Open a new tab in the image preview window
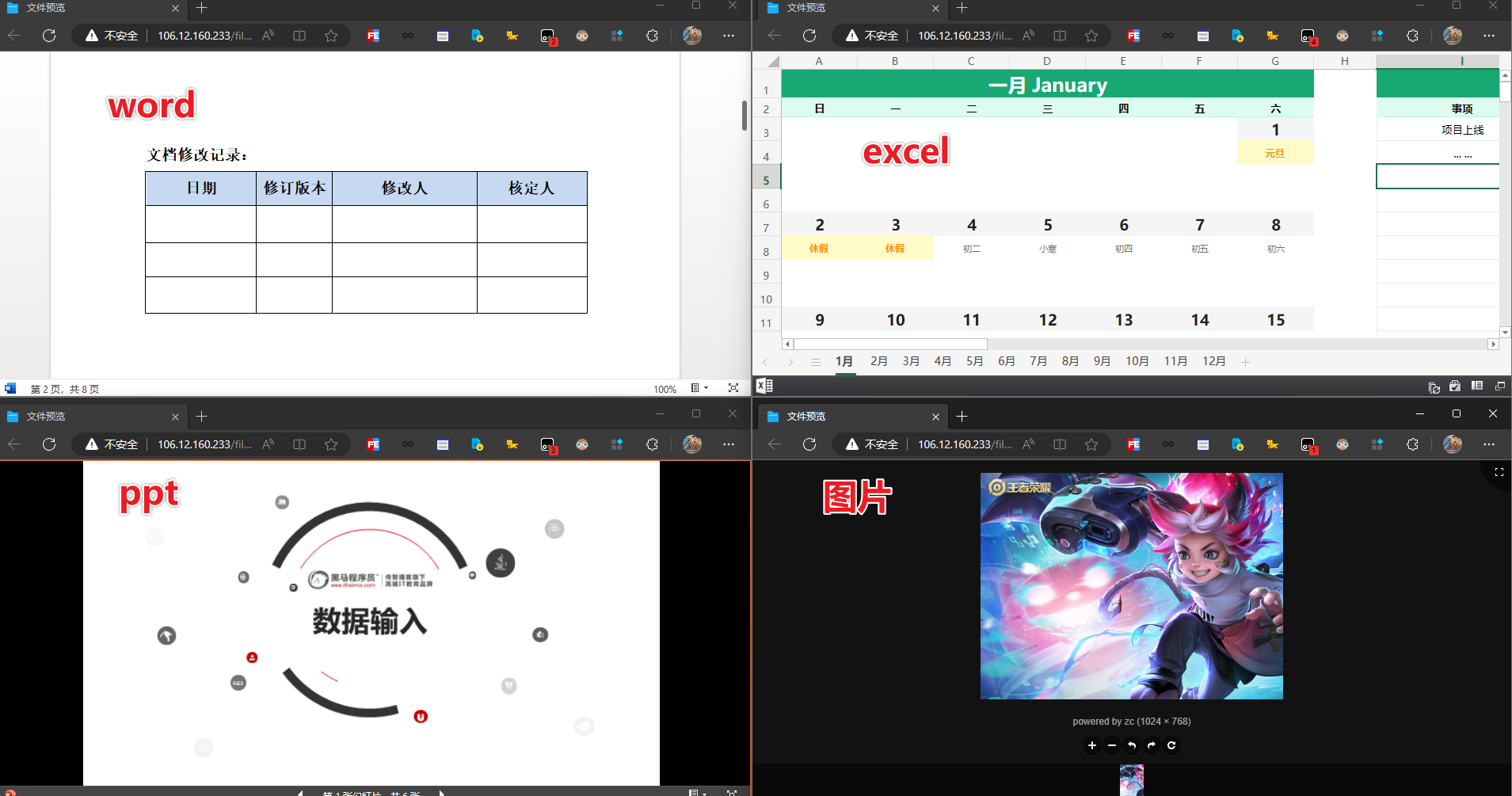1512x796 pixels. (x=962, y=417)
